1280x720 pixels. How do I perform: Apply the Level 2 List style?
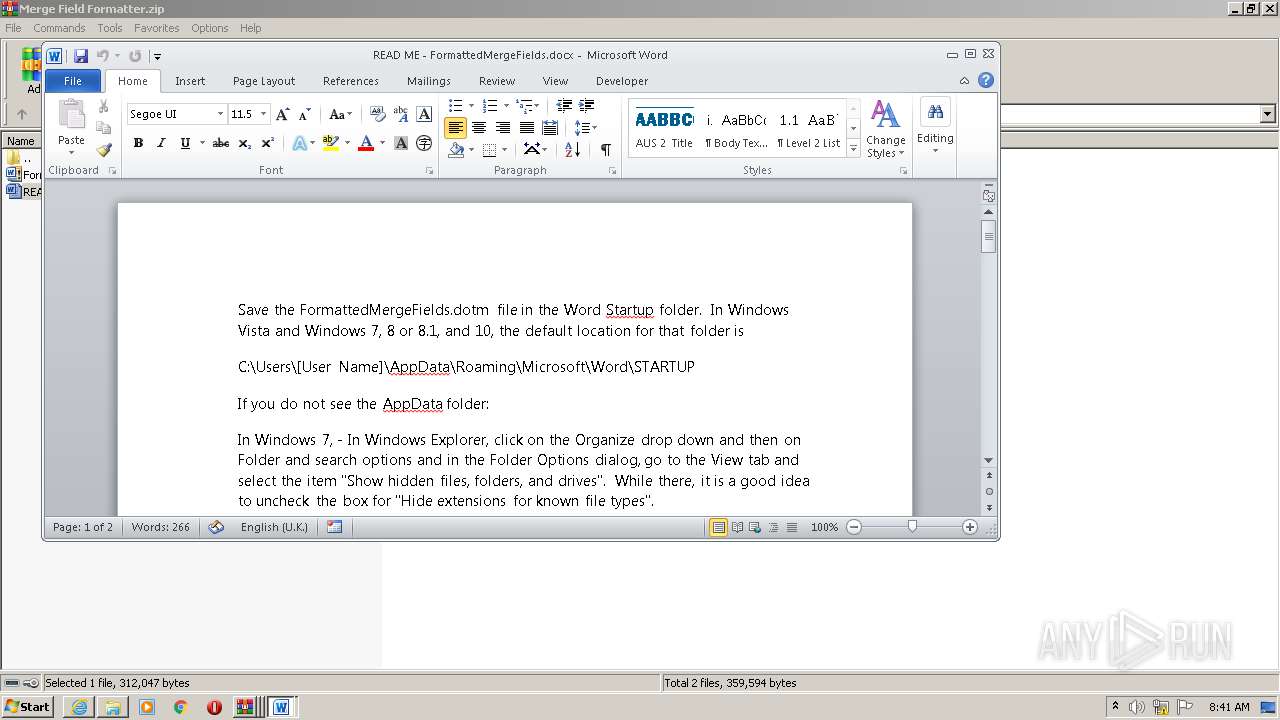pyautogui.click(x=809, y=128)
